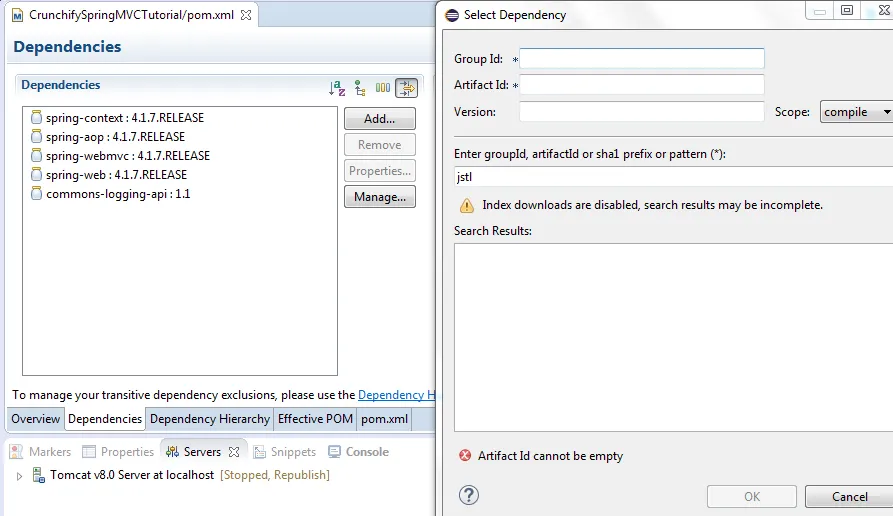This screenshot has width=893, height=516.
Task: Sort dependencies alphabetically icon
Action: [337, 88]
